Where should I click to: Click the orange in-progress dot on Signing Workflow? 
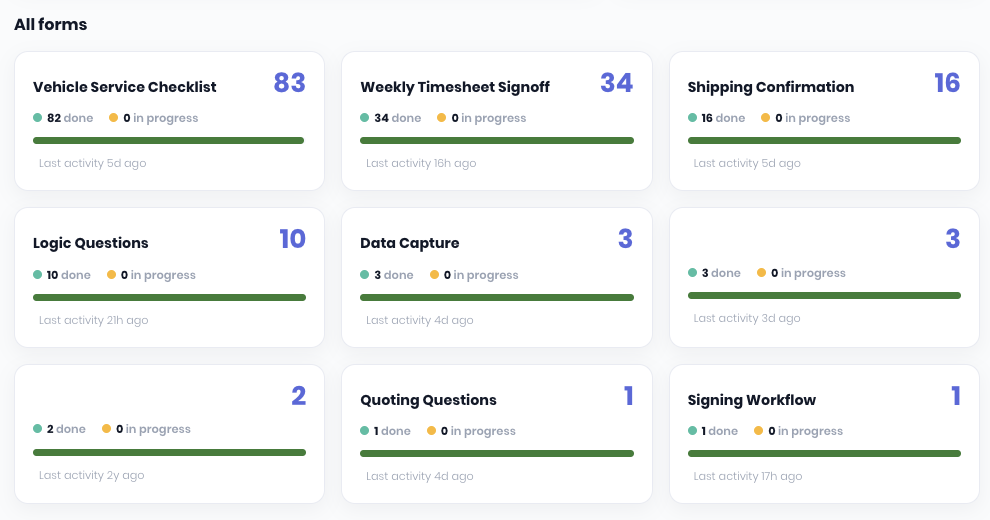(758, 430)
